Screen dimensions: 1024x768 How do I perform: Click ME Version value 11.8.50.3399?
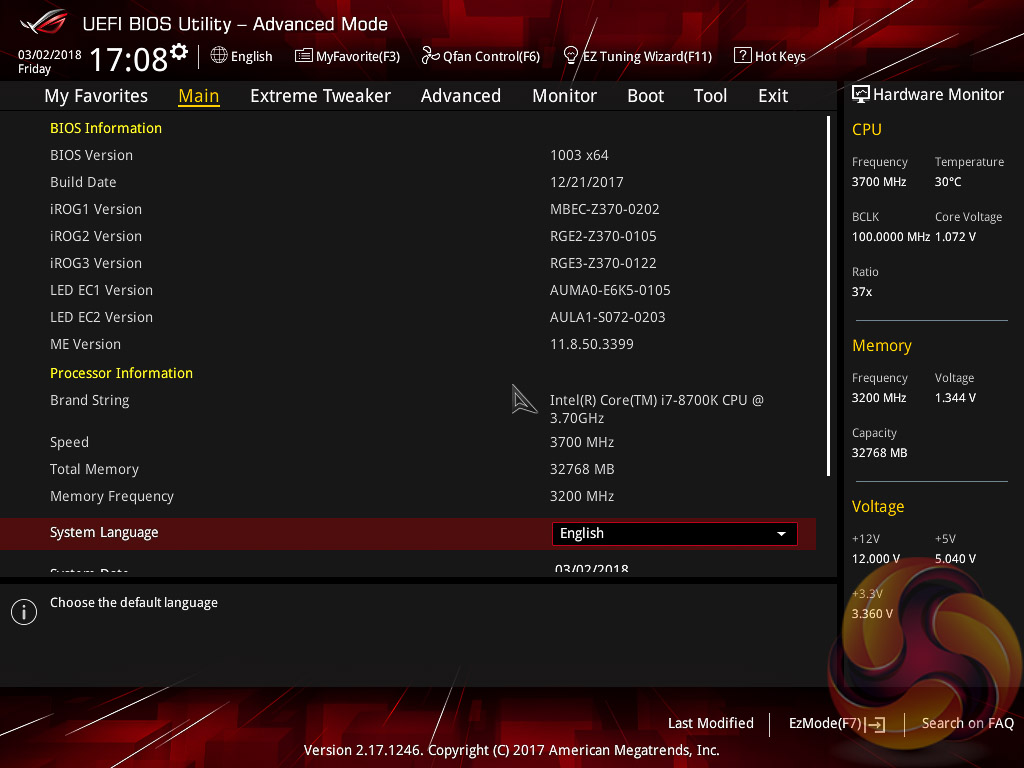tap(591, 344)
